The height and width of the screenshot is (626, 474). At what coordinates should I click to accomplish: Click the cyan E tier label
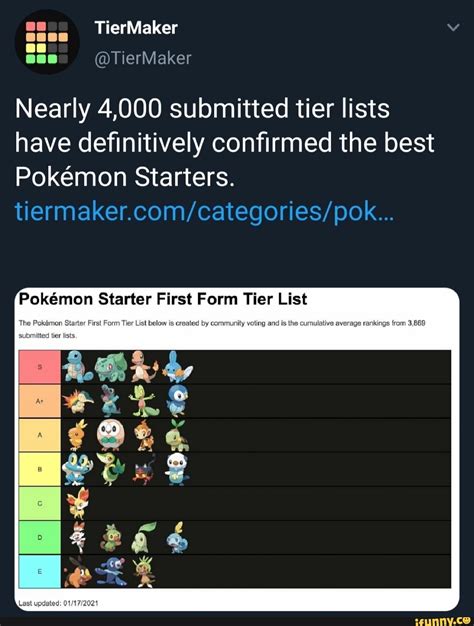point(40,571)
